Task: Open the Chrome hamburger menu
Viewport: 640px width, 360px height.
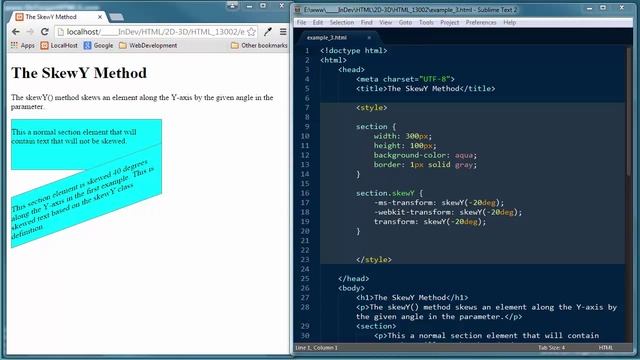Action: tap(283, 31)
